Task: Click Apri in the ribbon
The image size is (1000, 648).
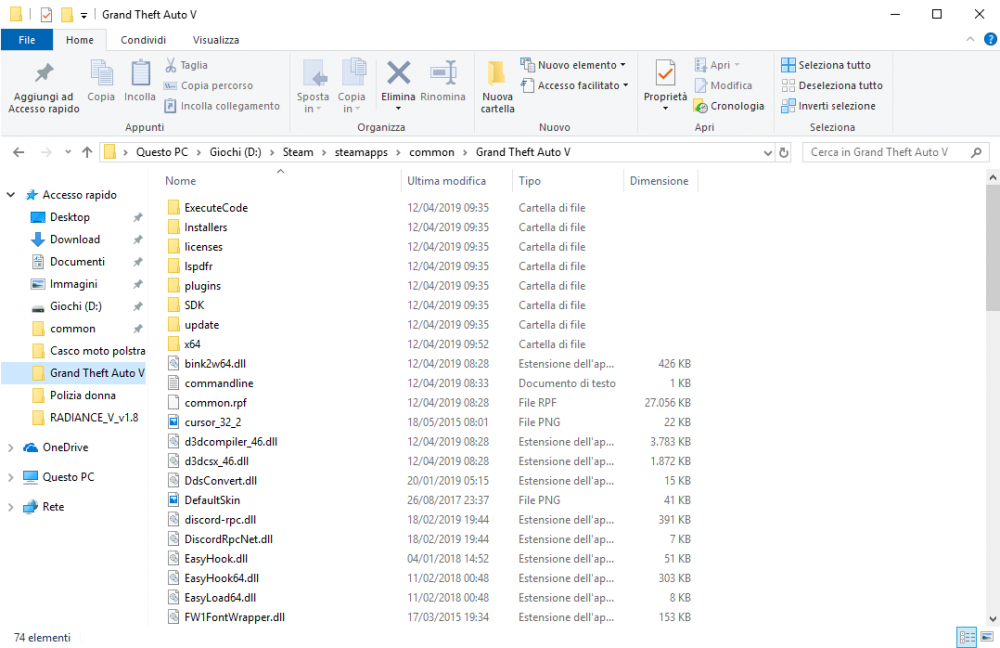Action: (717, 65)
